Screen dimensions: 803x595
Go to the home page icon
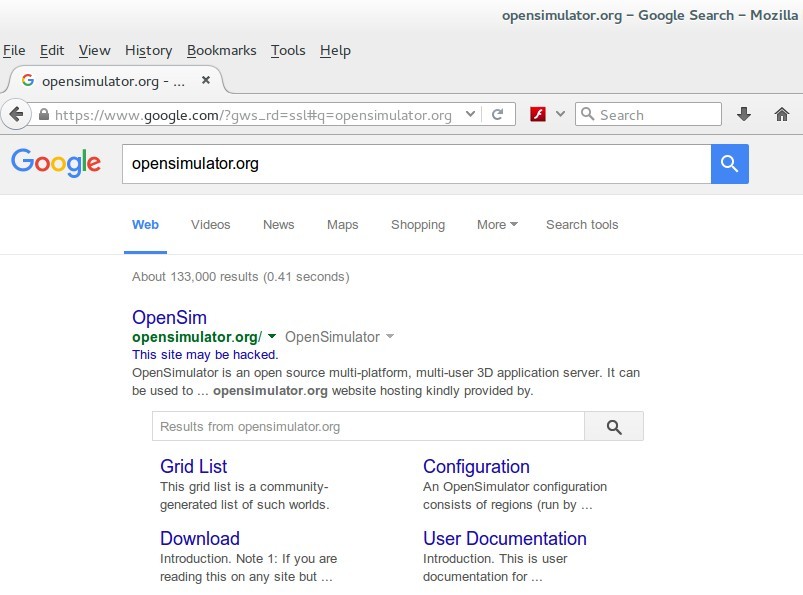[x=781, y=114]
